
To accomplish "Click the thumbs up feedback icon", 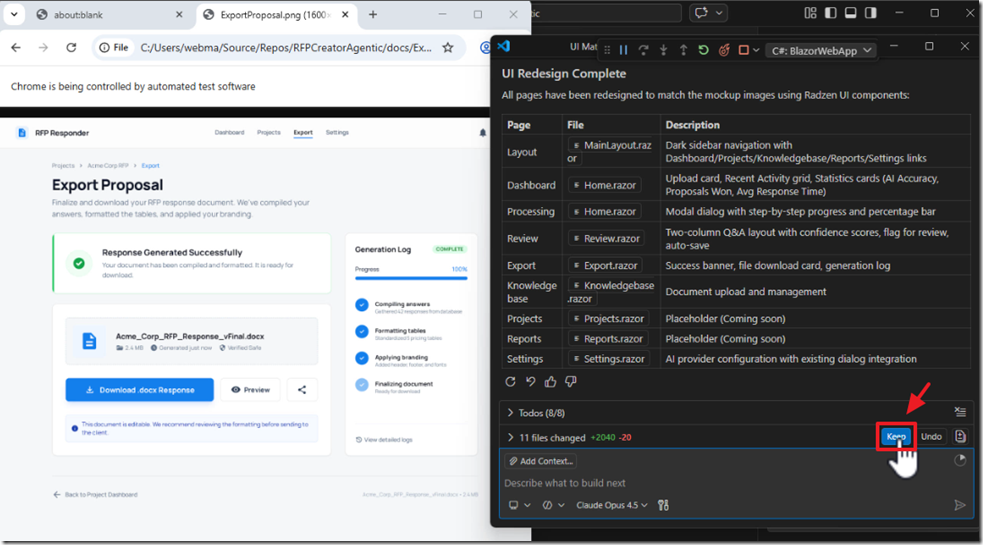I will (551, 382).
